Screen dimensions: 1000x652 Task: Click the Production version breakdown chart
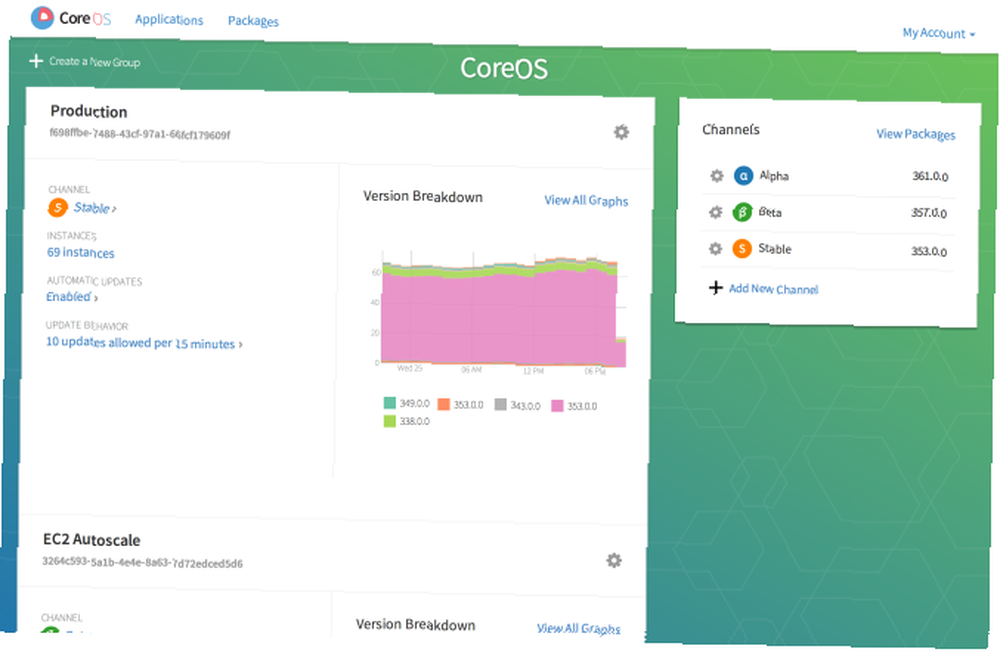[503, 312]
